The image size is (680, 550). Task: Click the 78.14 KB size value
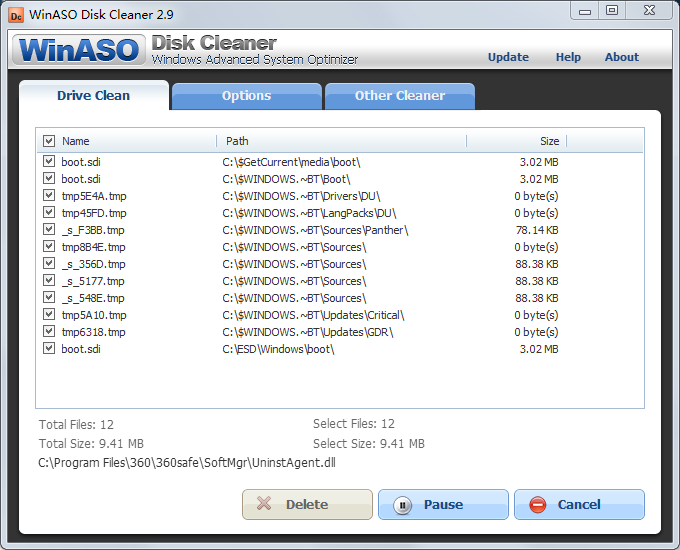[537, 230]
